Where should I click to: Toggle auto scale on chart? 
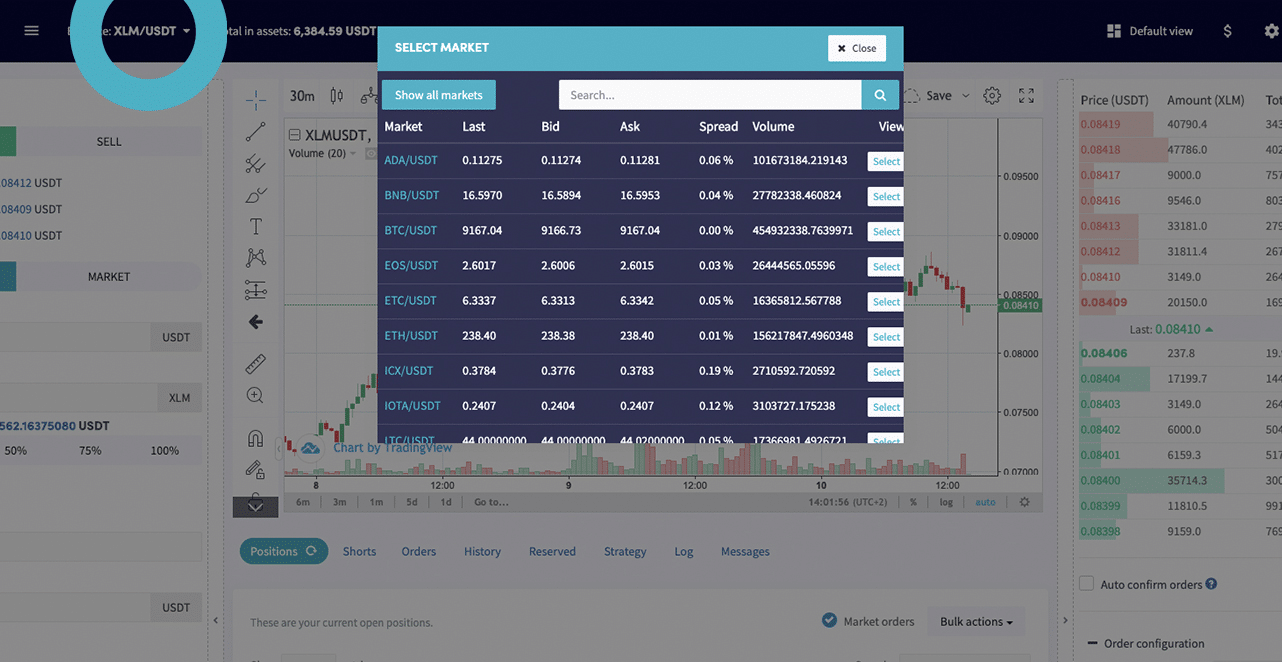point(986,502)
